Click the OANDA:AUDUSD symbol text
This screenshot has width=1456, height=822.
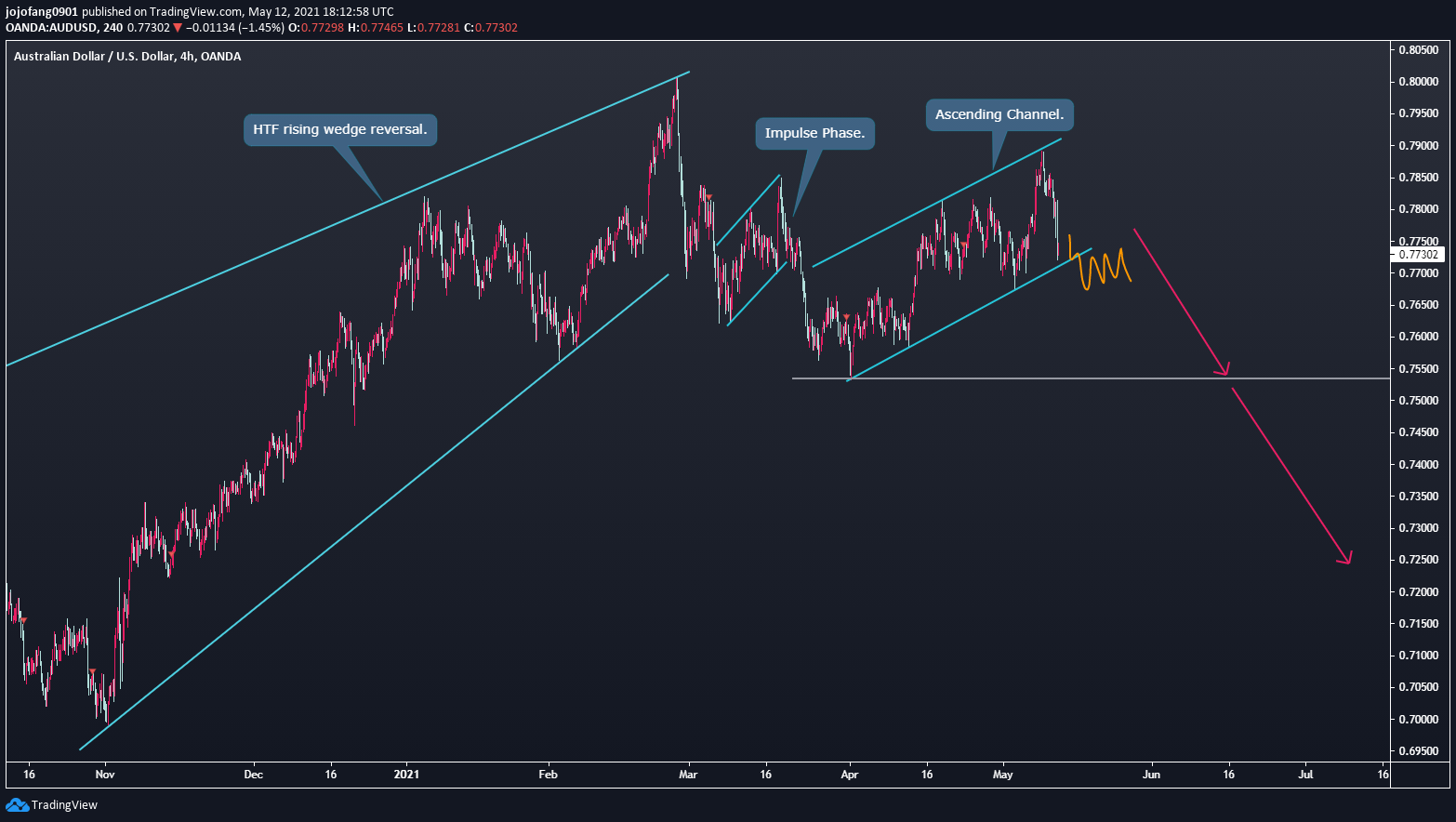point(51,28)
